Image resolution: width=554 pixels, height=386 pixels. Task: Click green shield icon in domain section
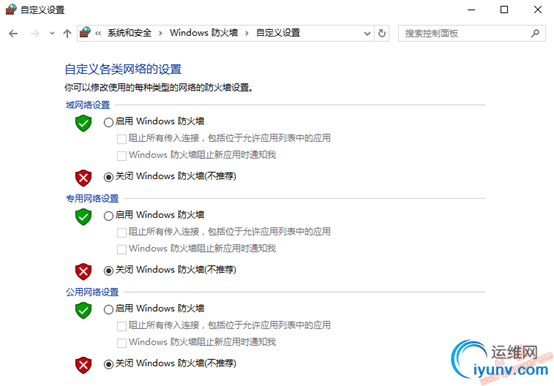point(83,123)
